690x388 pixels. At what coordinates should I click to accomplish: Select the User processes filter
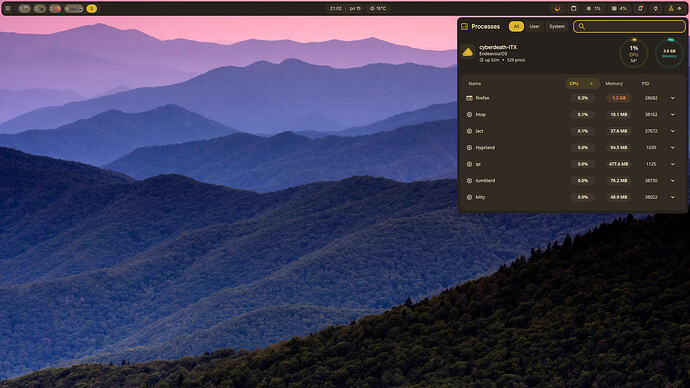(534, 26)
